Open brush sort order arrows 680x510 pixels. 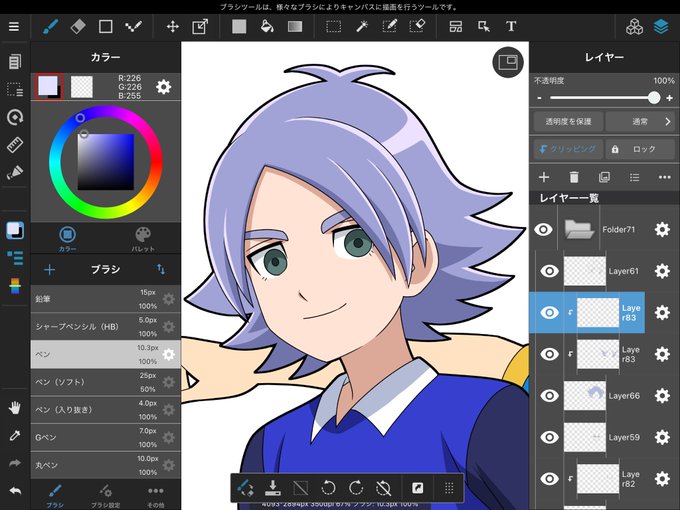click(x=161, y=269)
